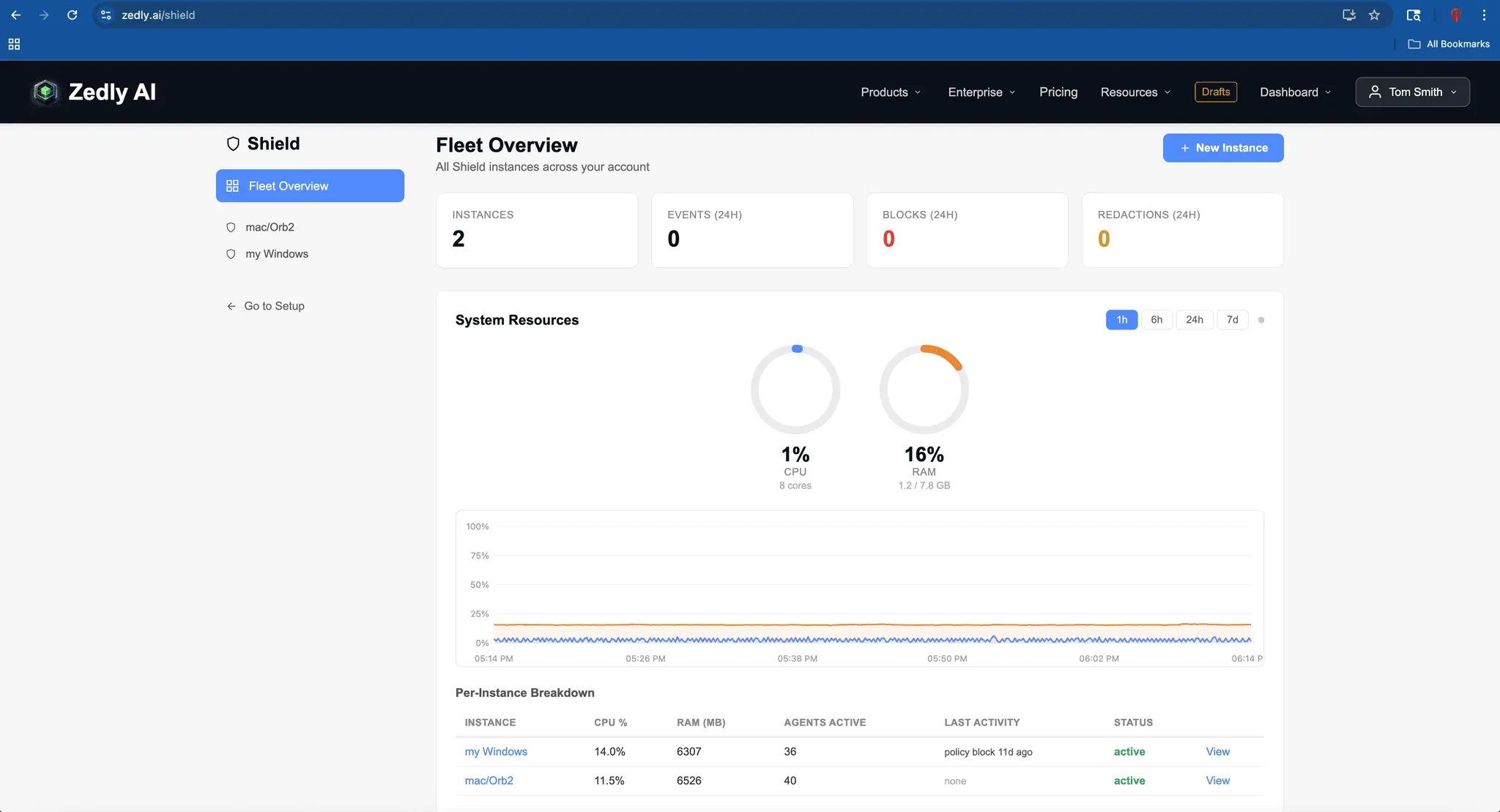Click the 'policy block 11d ago' activity cell
The width and height of the screenshot is (1500, 812).
tap(988, 752)
